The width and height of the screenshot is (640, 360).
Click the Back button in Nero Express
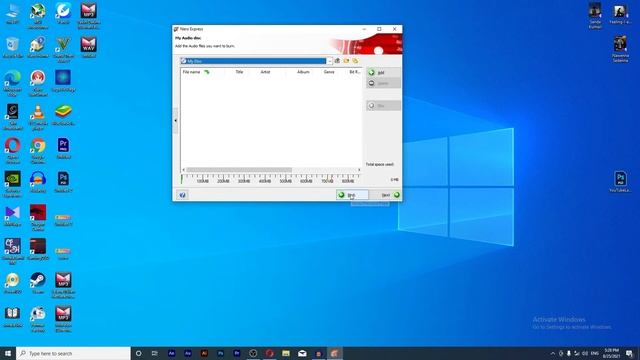[352, 195]
